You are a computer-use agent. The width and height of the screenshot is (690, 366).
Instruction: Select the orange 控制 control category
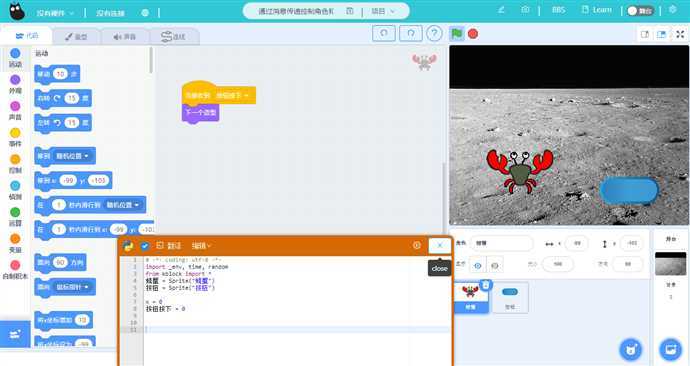15,164
